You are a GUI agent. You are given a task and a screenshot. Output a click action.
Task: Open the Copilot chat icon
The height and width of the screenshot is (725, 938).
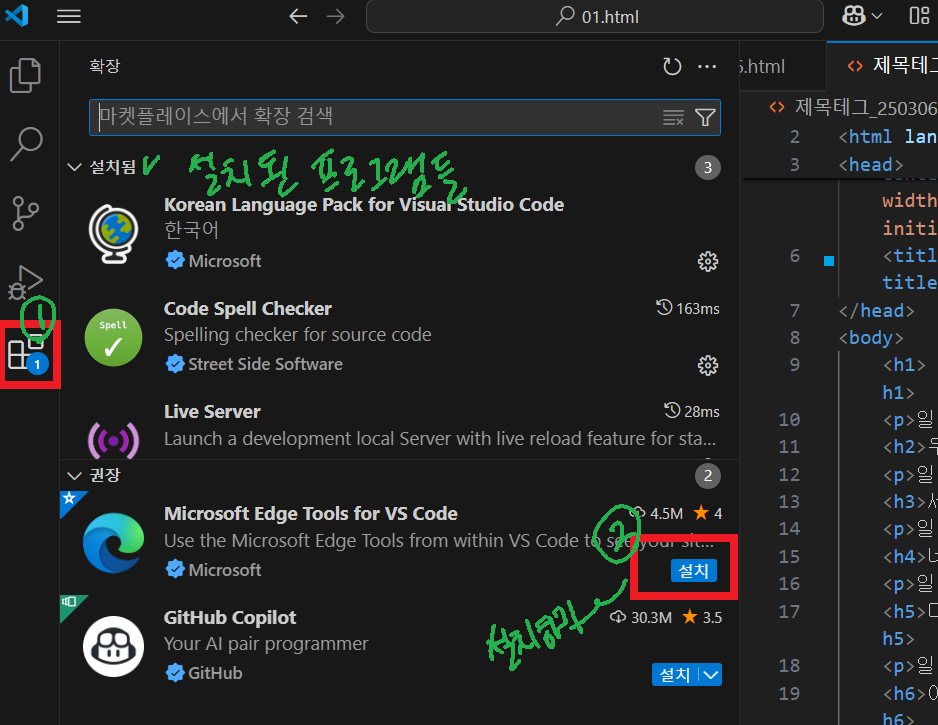click(x=854, y=16)
